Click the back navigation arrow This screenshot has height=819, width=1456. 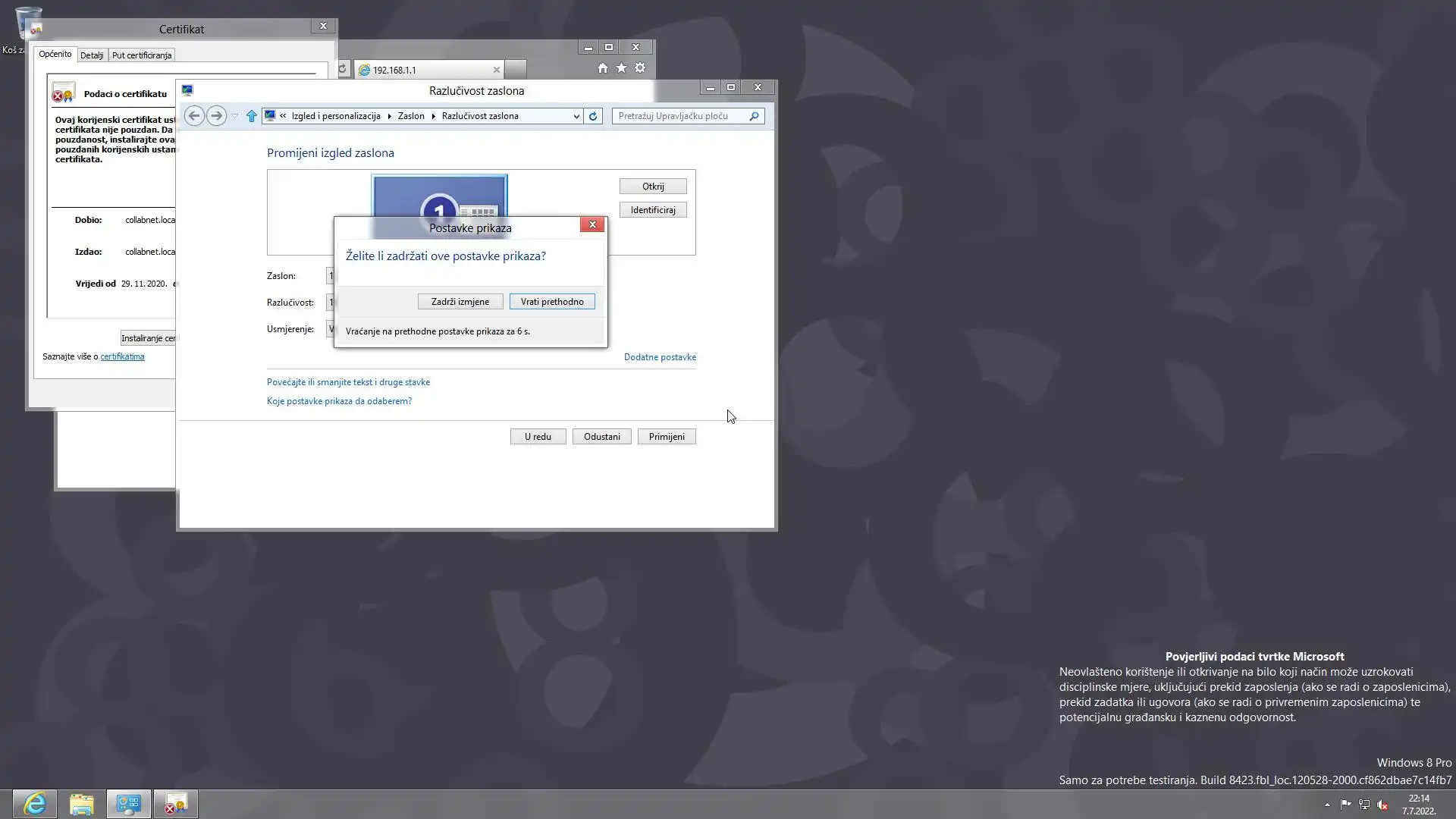click(194, 116)
